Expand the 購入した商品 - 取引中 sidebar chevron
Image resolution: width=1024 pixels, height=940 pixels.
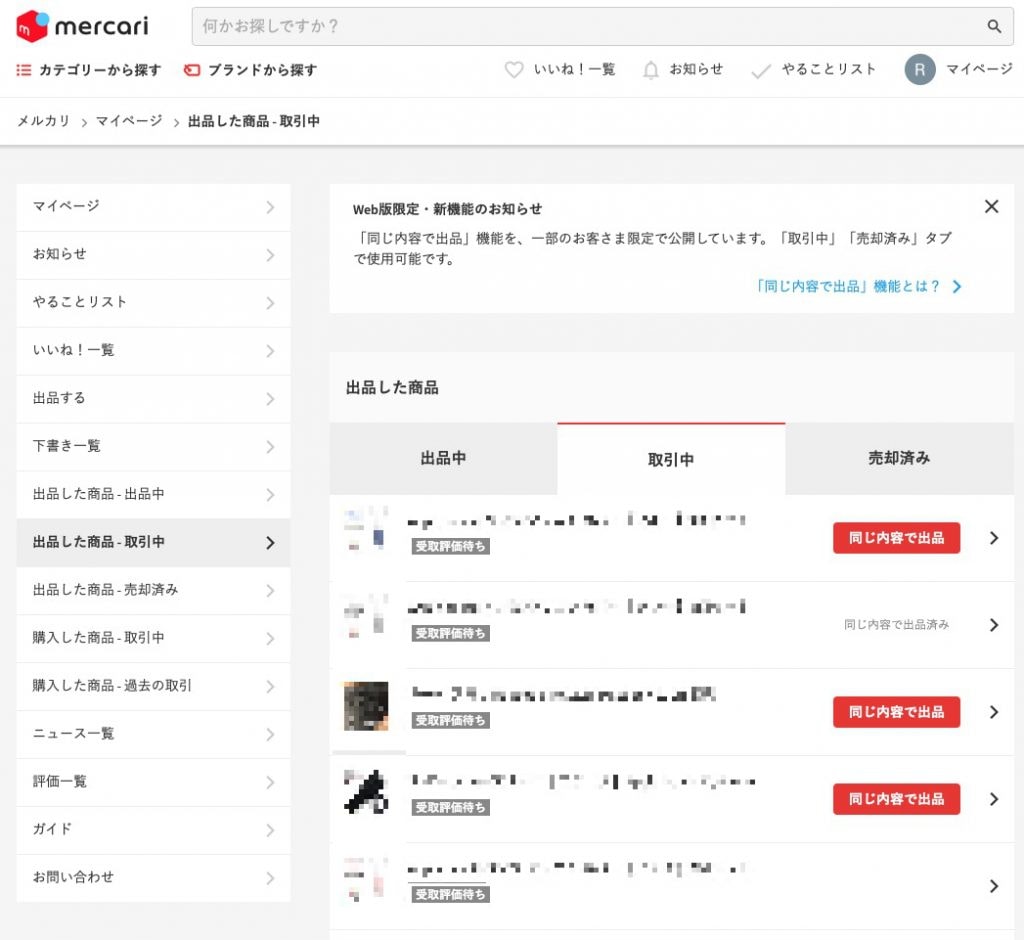click(270, 638)
